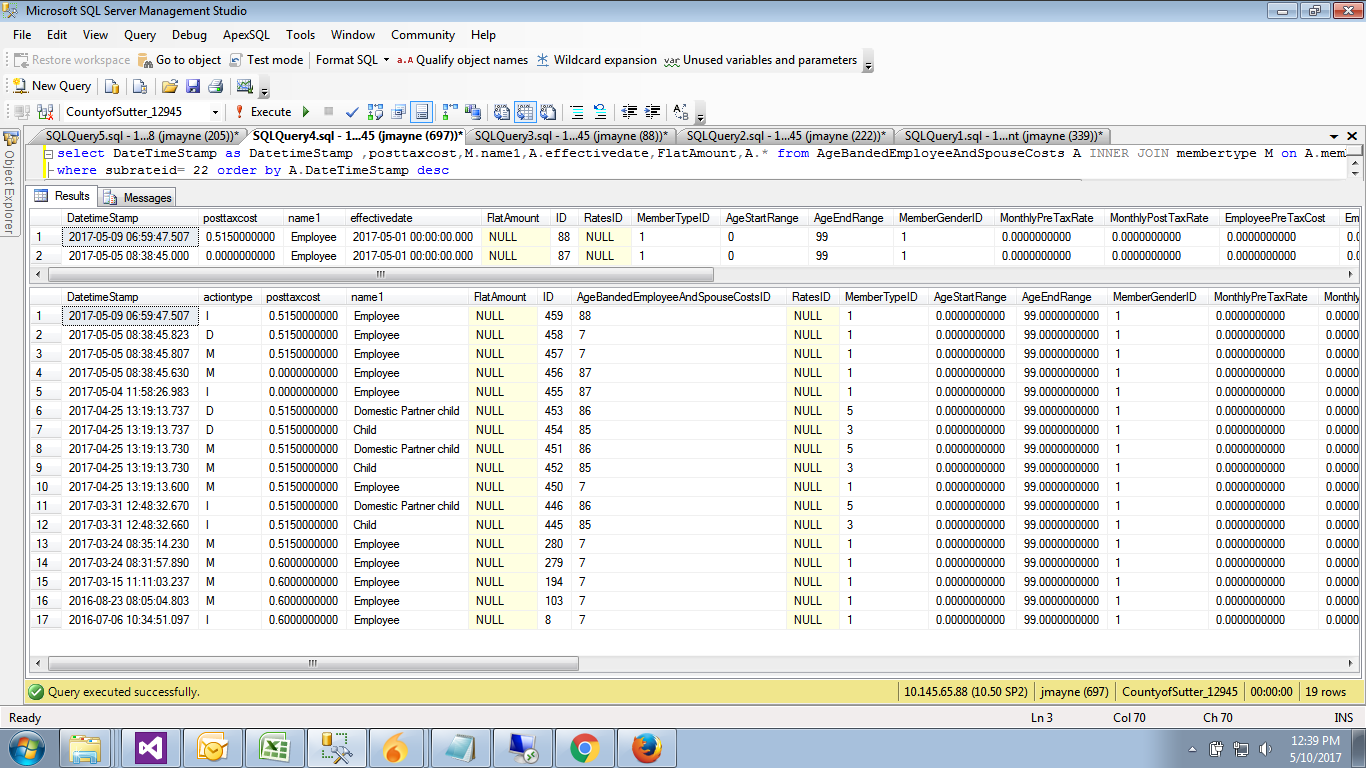This screenshot has width=1366, height=768.
Task: Click the Execute button
Action: 263,112
